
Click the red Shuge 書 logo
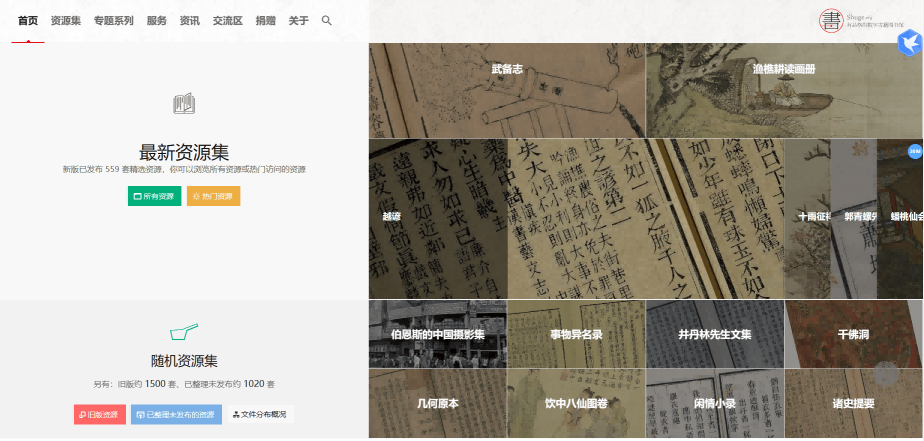click(x=831, y=20)
